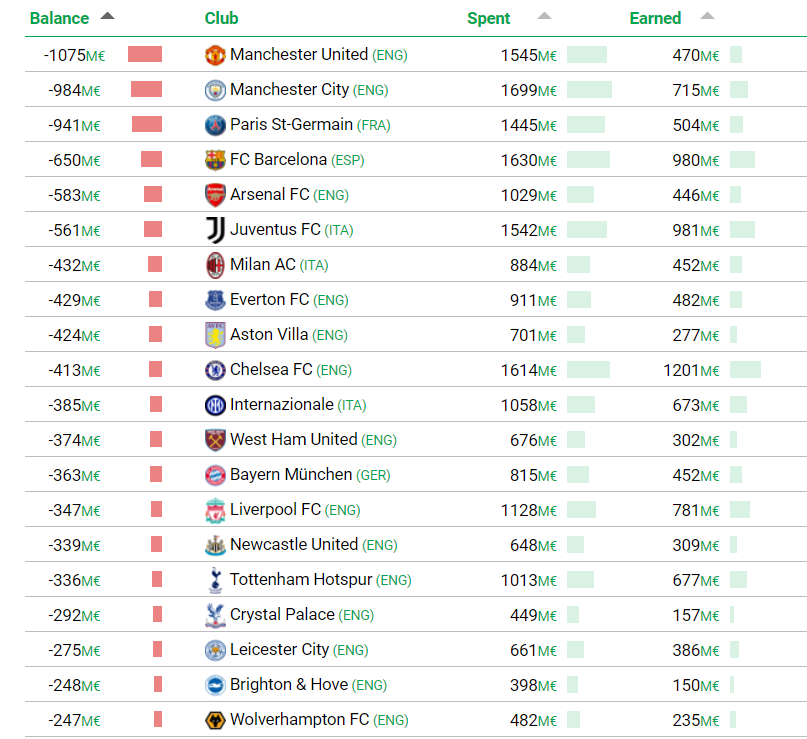The image size is (807, 739).
Task: Click the Juventus FC logo icon
Action: 215,230
